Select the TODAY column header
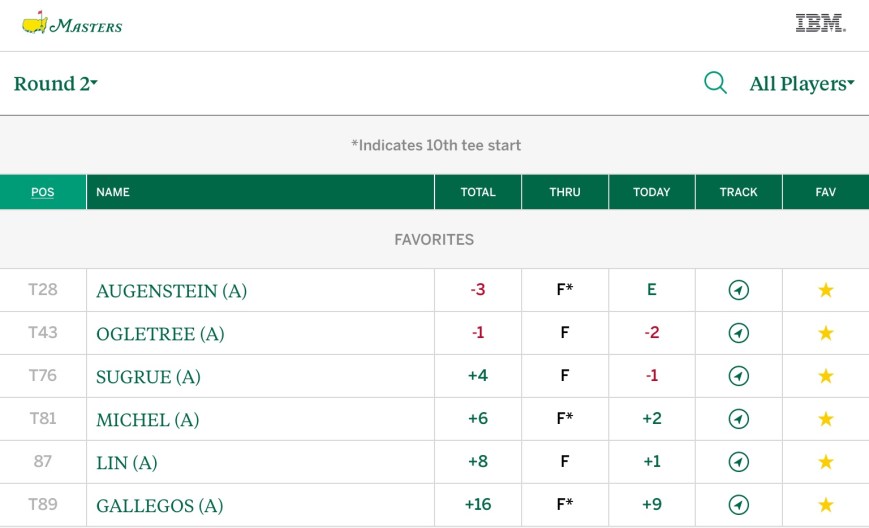This screenshot has width=869, height=528. (651, 192)
